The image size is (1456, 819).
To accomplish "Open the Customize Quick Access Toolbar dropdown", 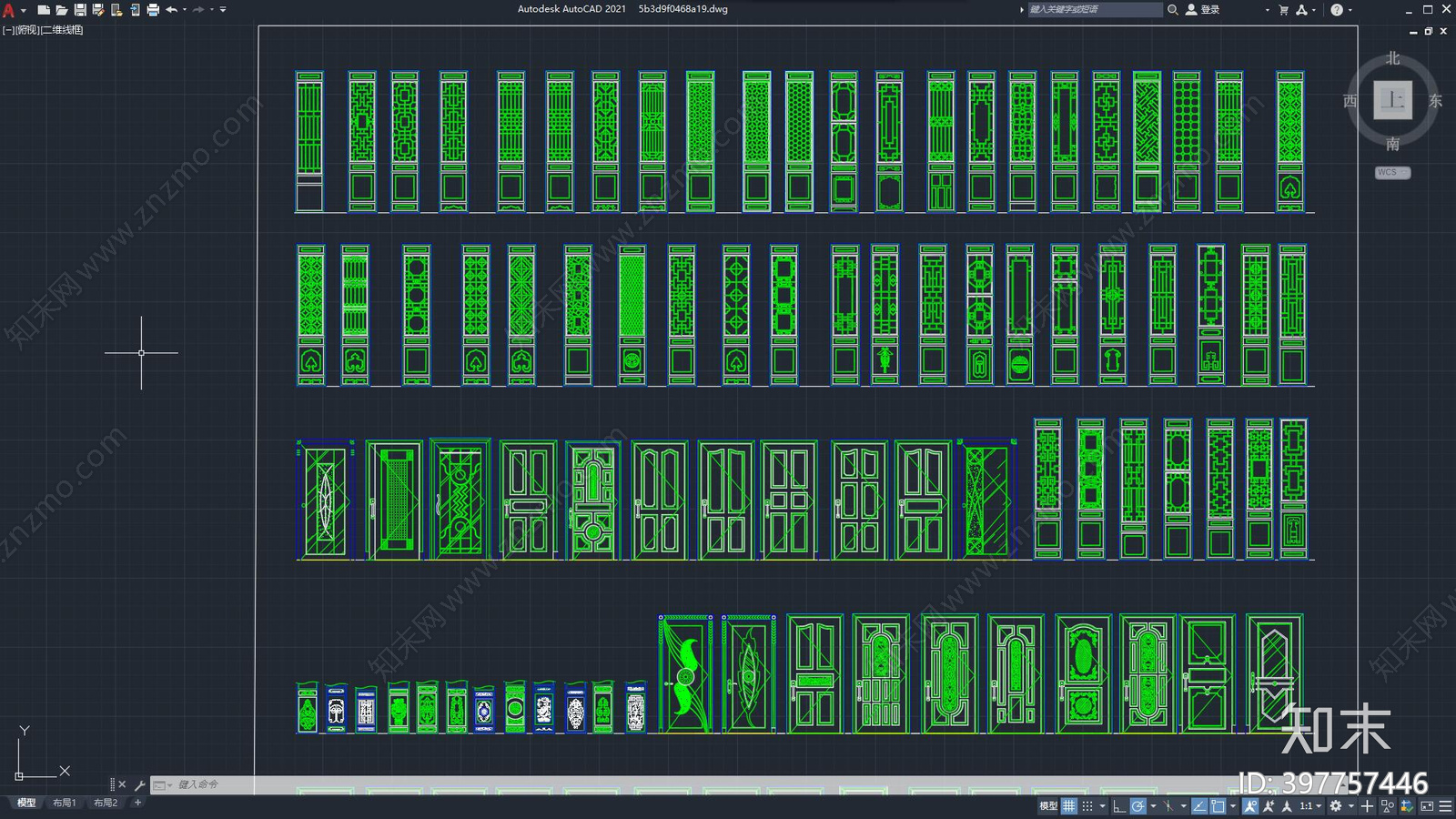I will pos(223,10).
